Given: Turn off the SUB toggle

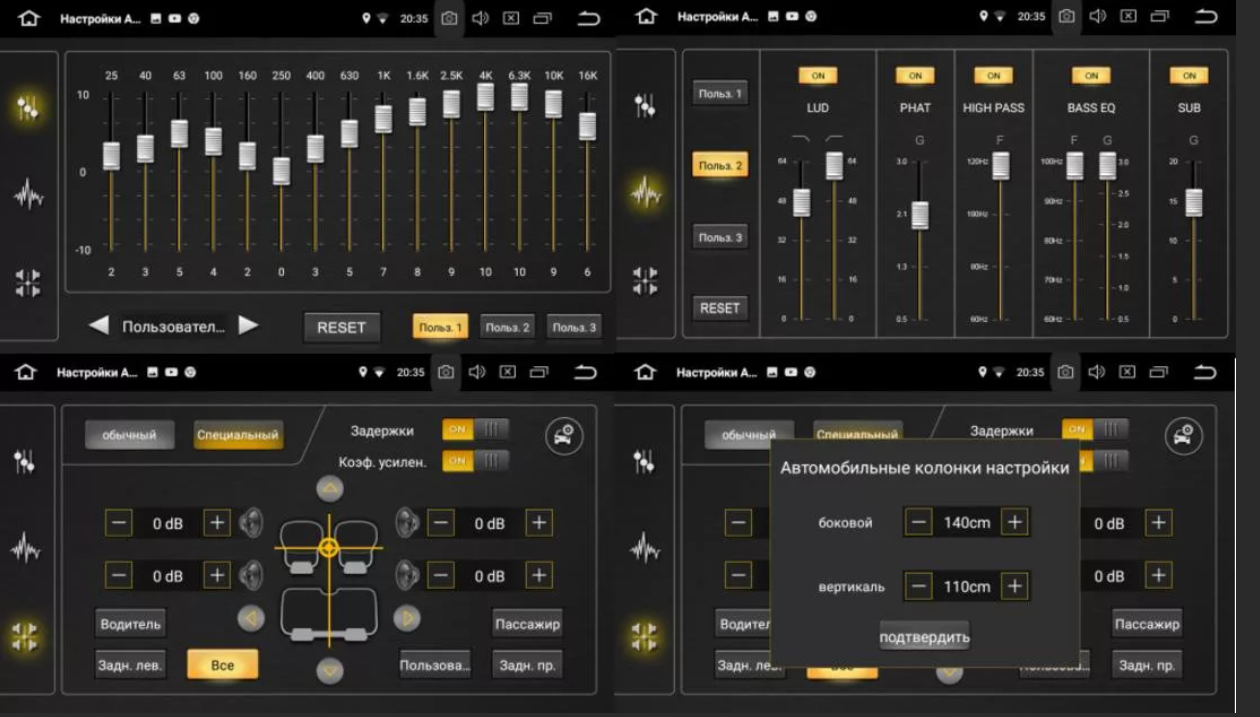Looking at the screenshot, I should coord(1188,76).
